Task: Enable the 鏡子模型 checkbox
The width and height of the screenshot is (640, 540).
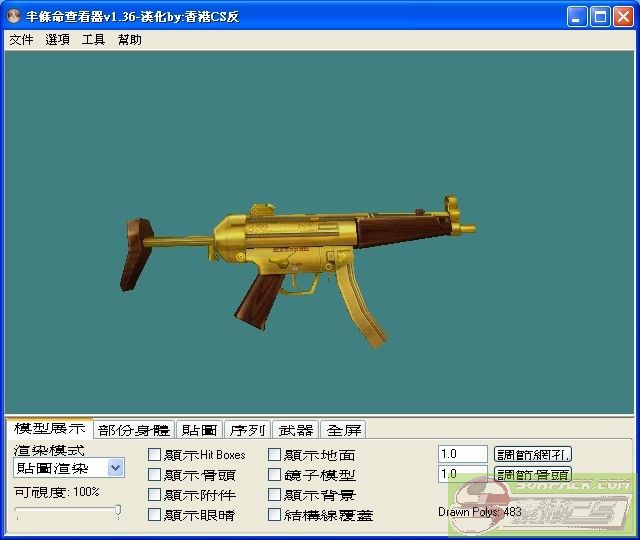Action: (275, 475)
